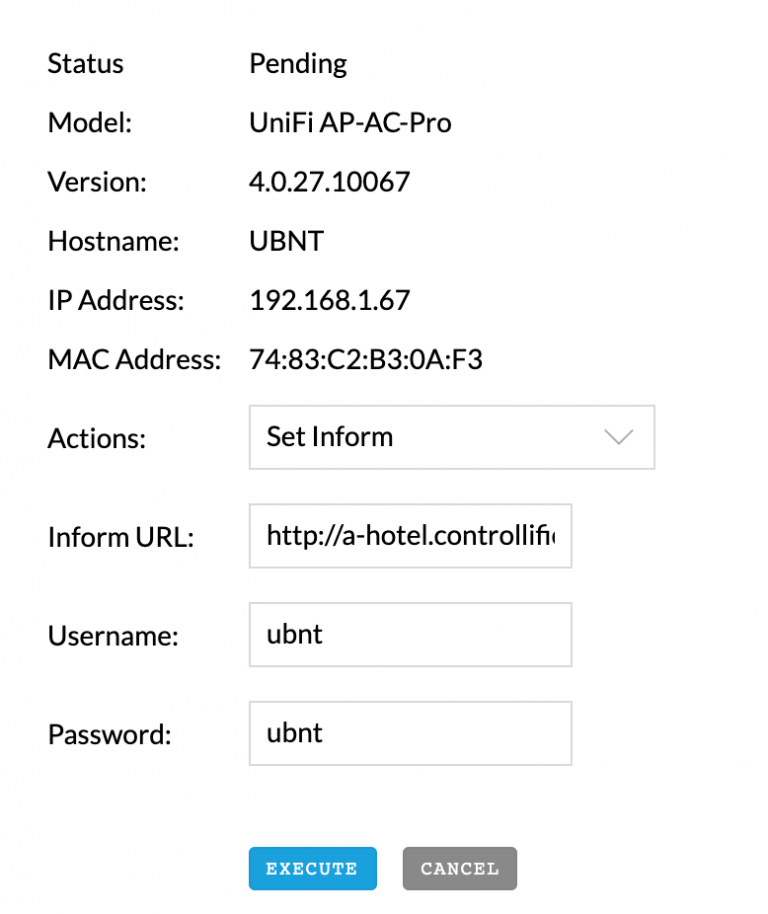Select the MAC address 74:83:C2:B3:0A:F3
768x914 pixels.
(365, 359)
